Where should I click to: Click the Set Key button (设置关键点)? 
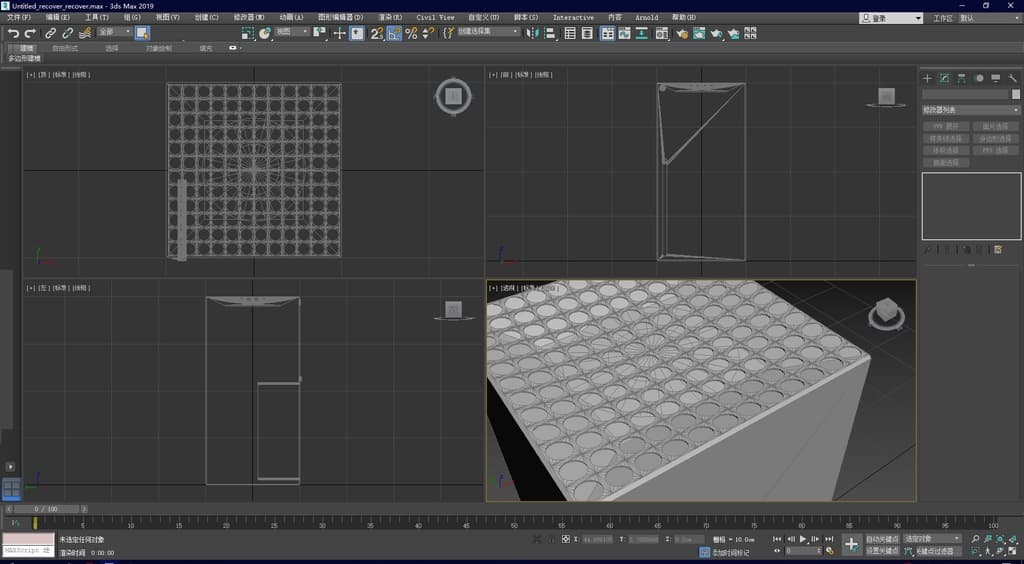pos(881,550)
